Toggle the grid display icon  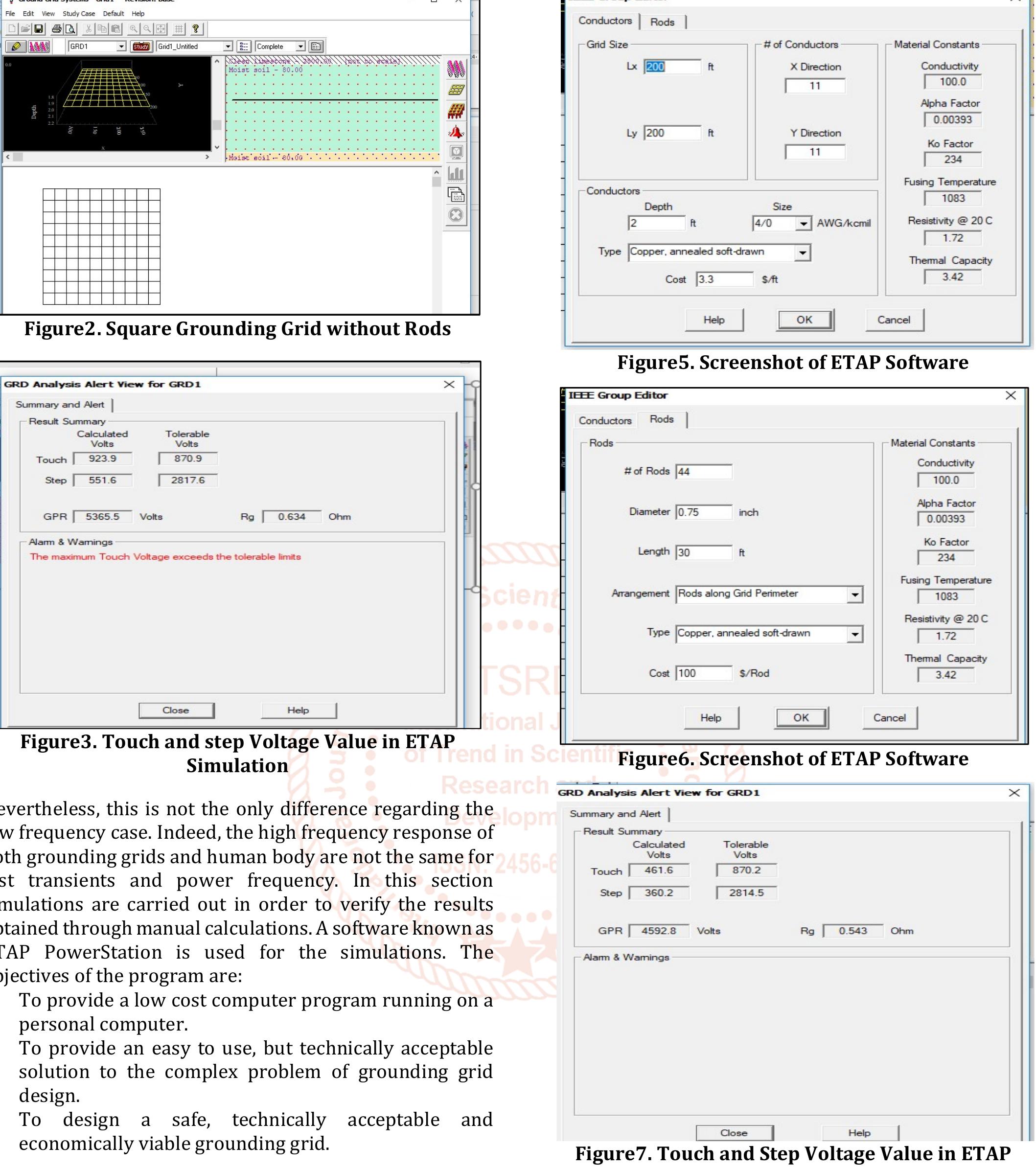pyautogui.click(x=179, y=29)
